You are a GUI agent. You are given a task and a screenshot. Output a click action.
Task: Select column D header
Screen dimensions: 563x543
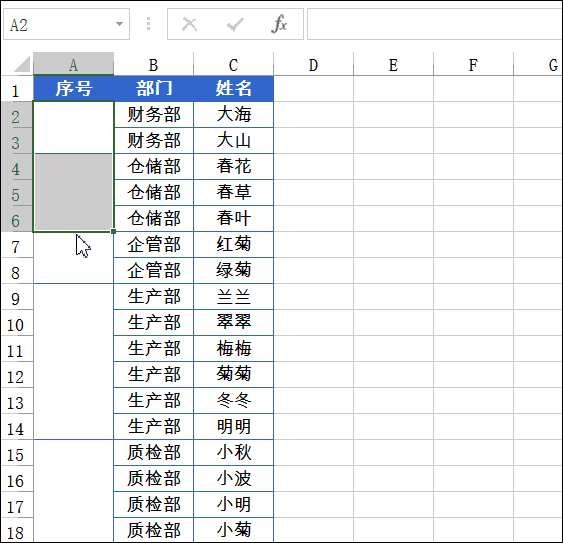313,64
